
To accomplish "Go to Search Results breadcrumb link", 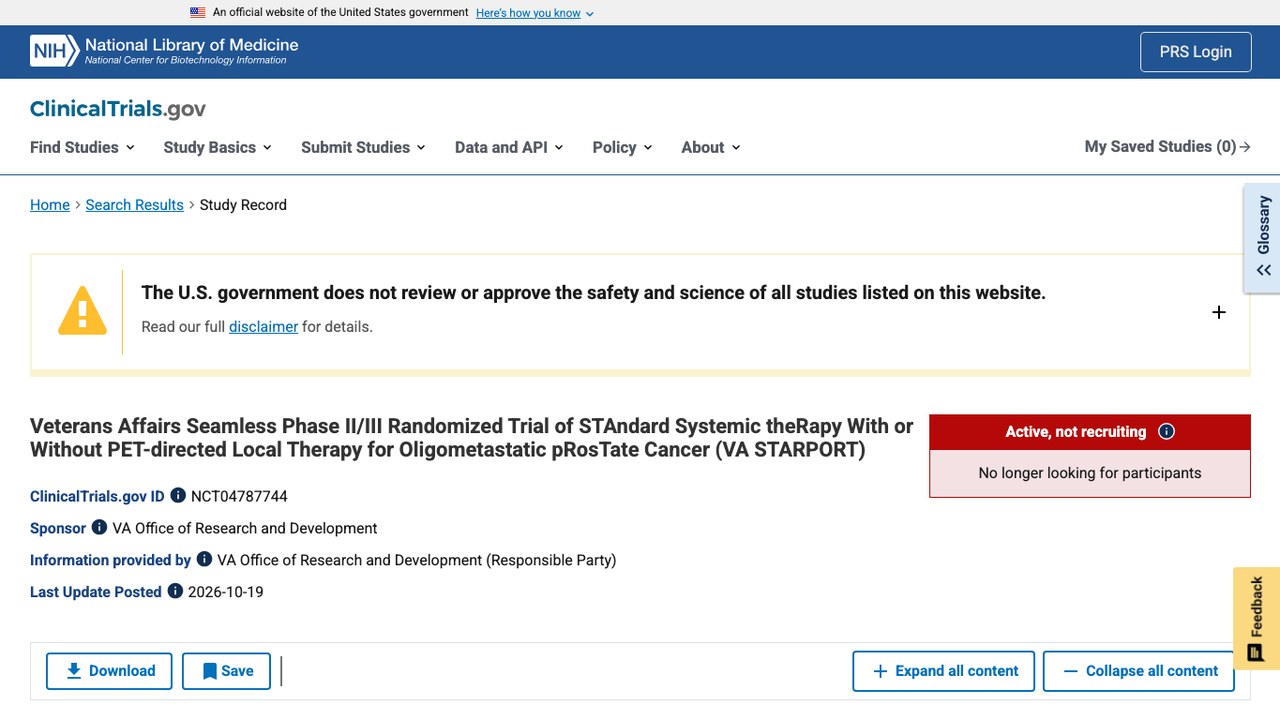I will click(x=134, y=205).
